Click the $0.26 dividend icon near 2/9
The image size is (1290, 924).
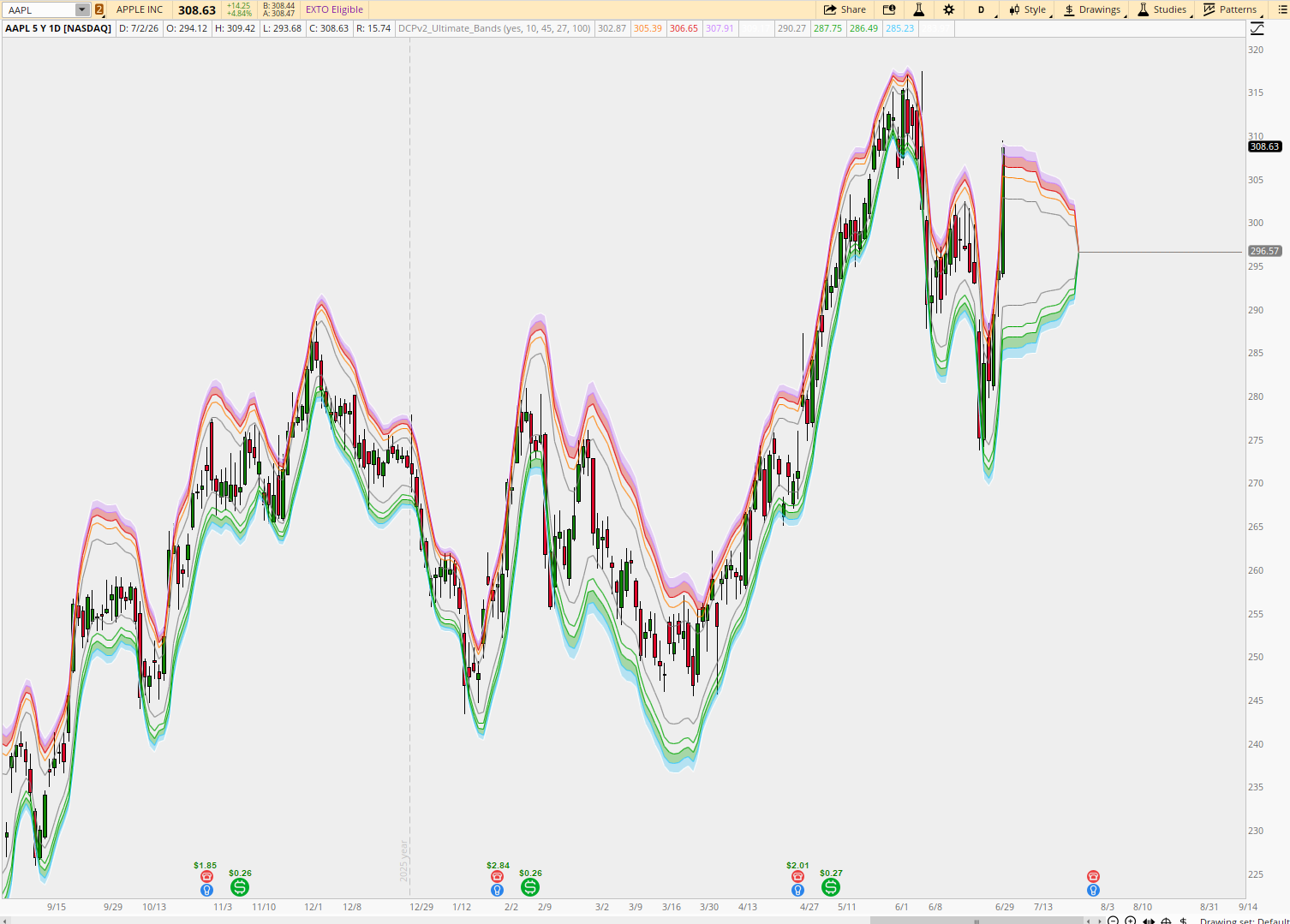[x=530, y=887]
